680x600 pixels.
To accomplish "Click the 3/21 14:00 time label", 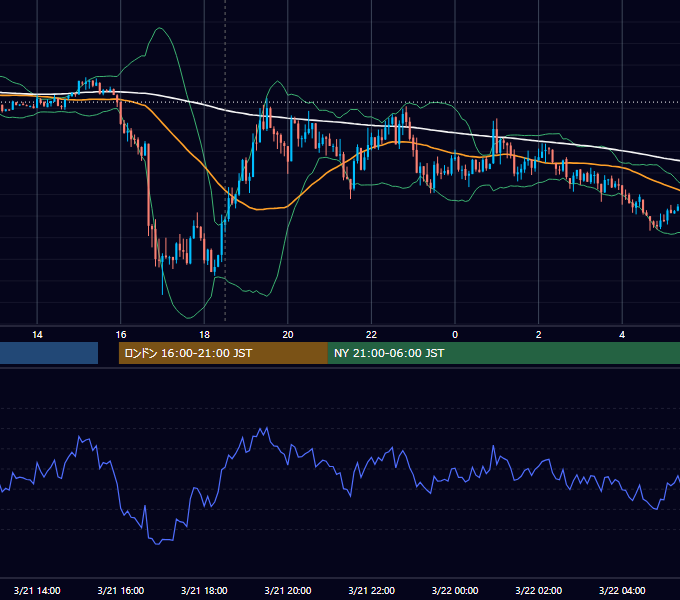I will coord(37,590).
